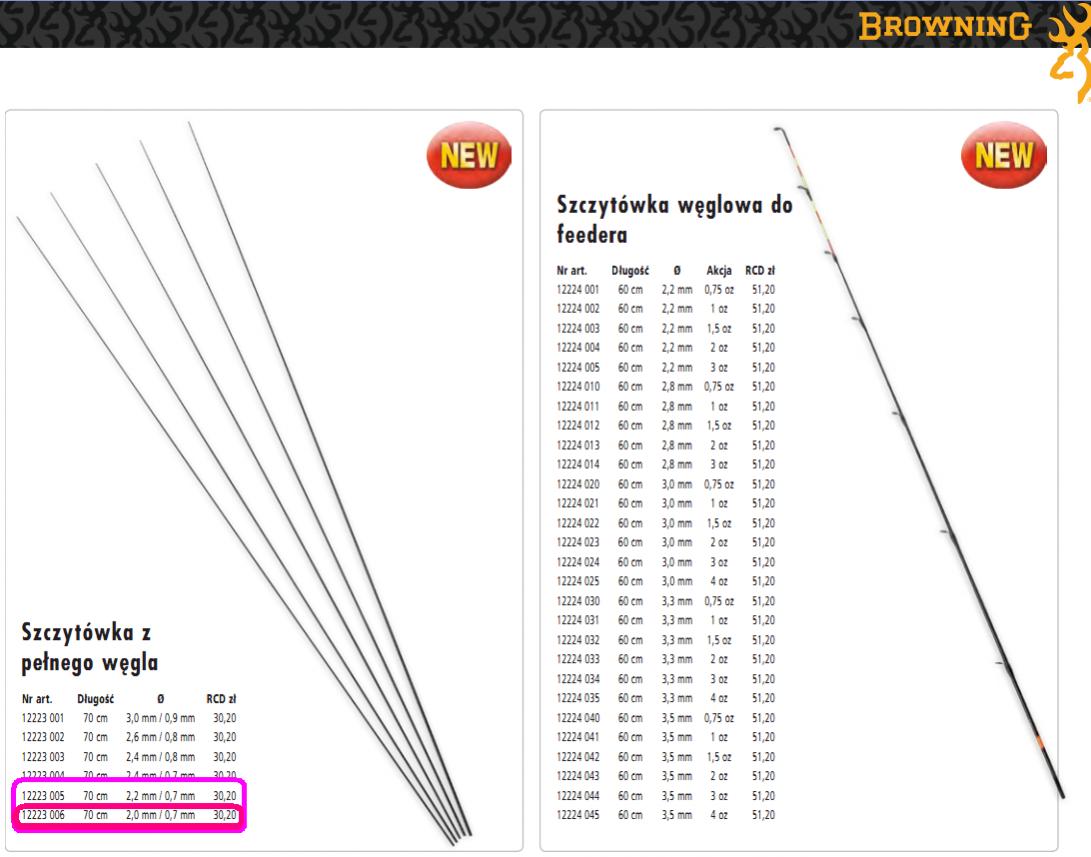Click article number 12224 025
Image resolution: width=1091 pixels, height=857 pixels.
(577, 581)
